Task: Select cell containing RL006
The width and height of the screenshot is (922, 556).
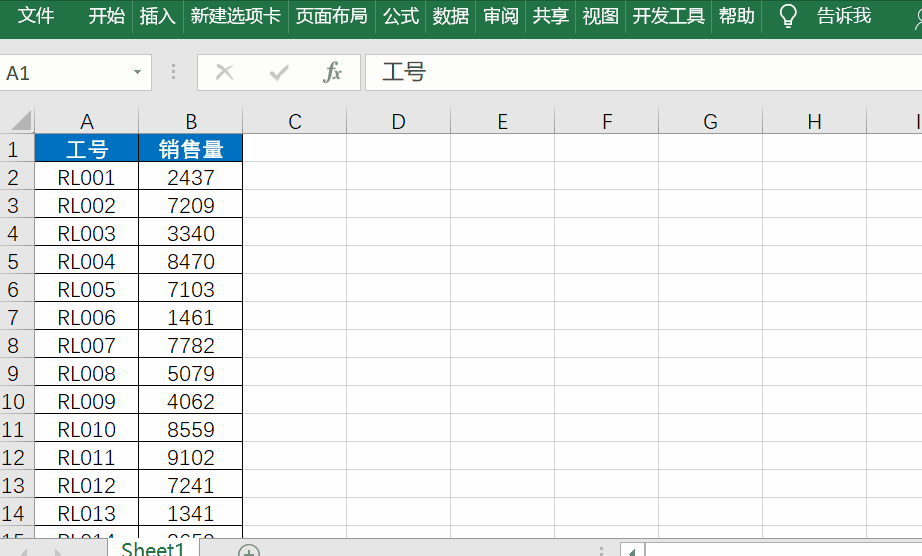Action: click(86, 317)
